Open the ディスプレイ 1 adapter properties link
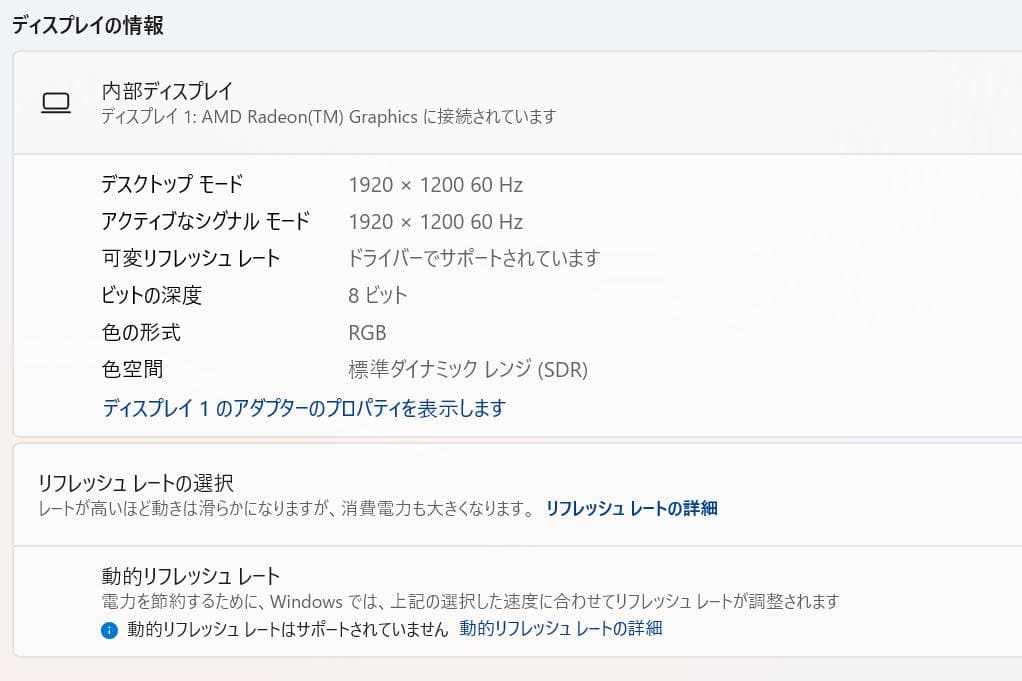The width and height of the screenshot is (1022, 681). (x=304, y=408)
